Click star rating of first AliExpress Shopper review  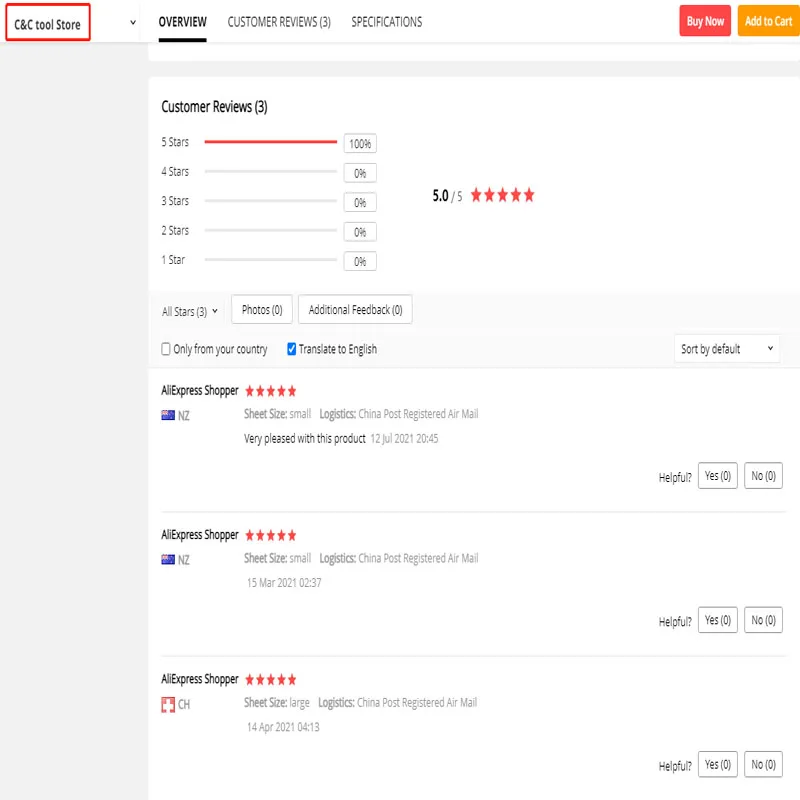(x=270, y=391)
